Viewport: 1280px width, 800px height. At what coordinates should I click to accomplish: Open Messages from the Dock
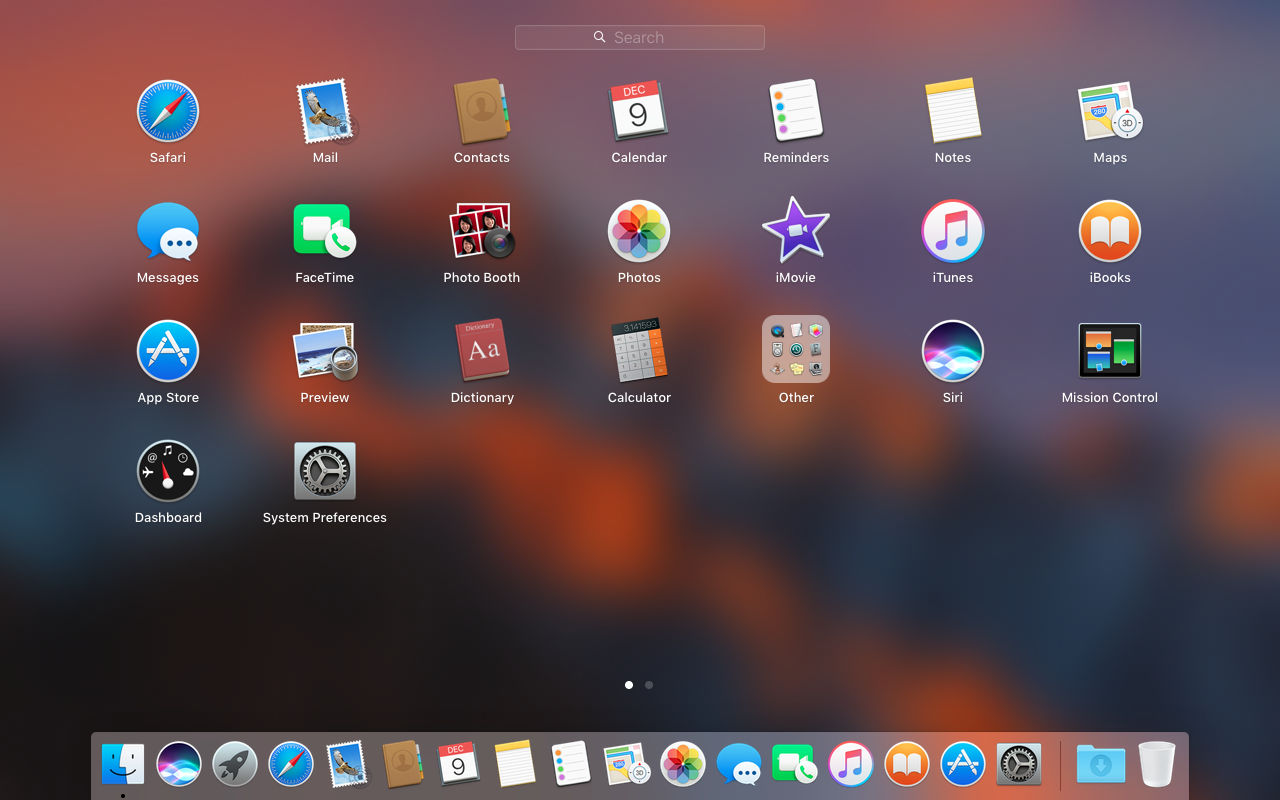coord(739,765)
